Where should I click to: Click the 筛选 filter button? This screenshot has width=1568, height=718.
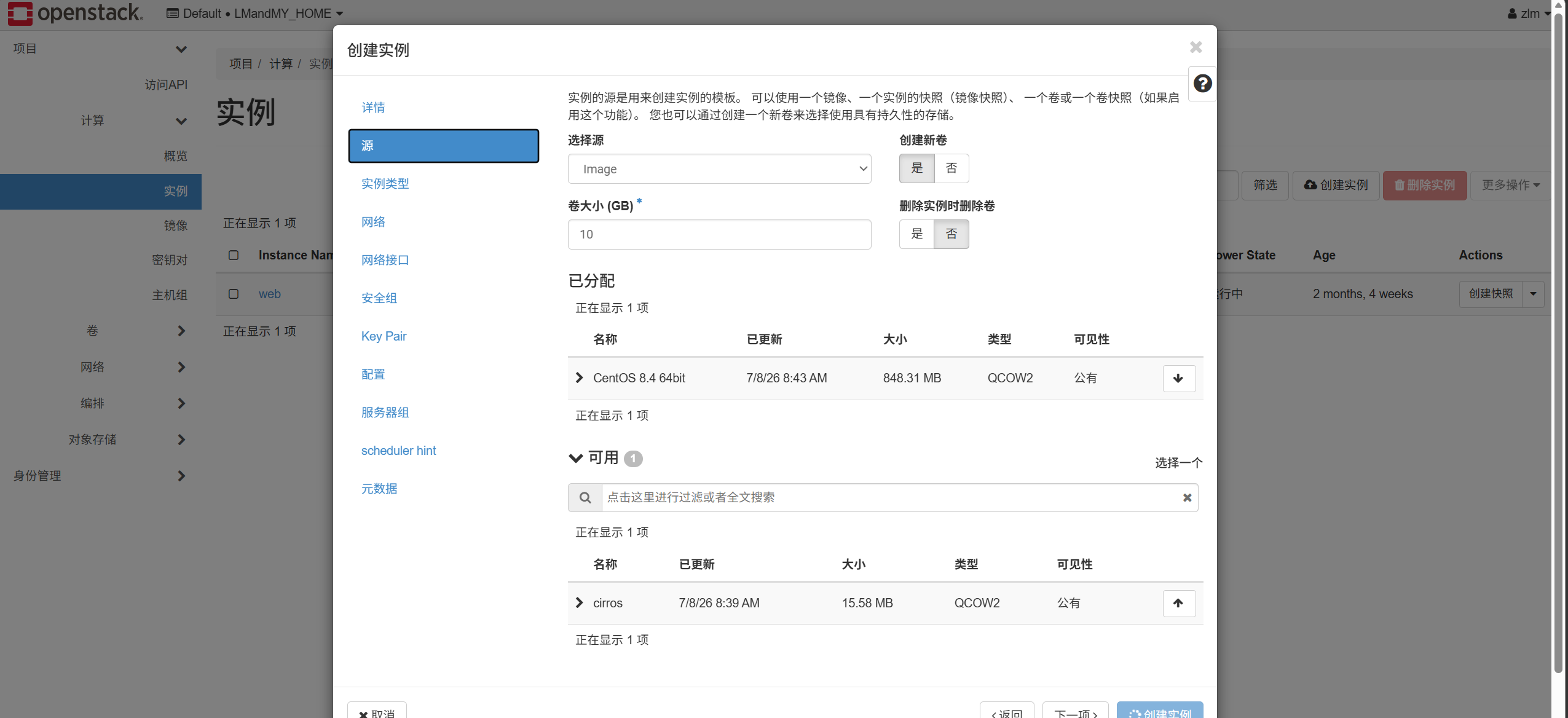click(x=1265, y=186)
